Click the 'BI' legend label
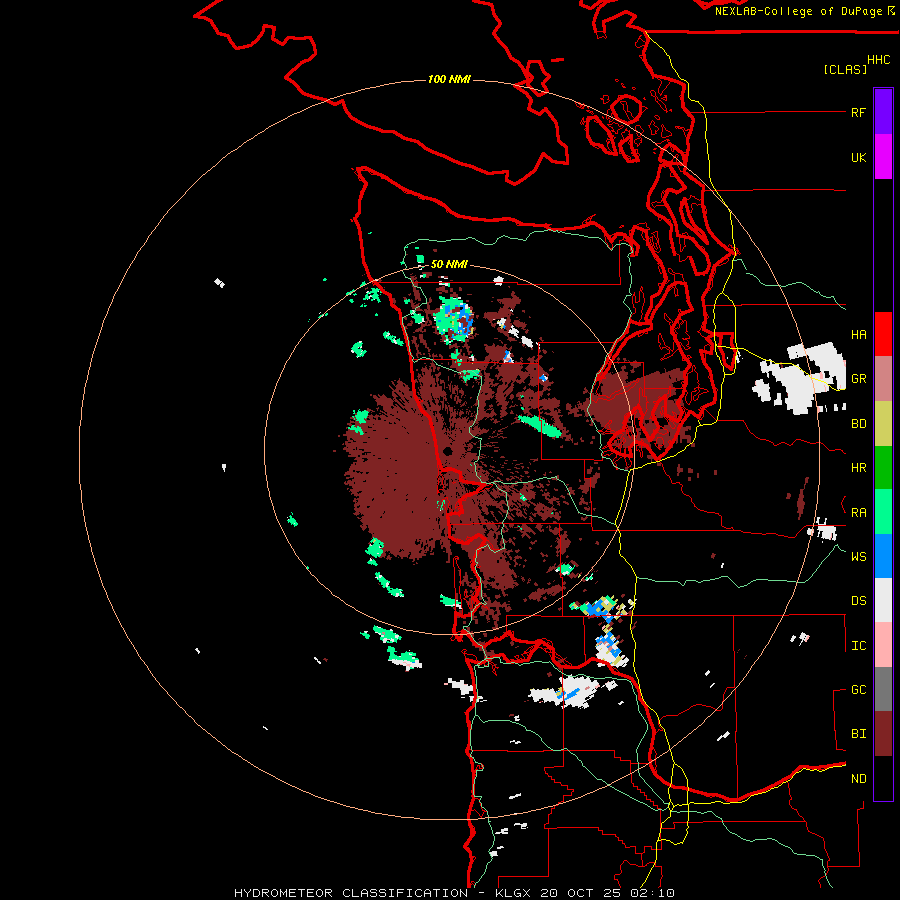 (x=858, y=734)
